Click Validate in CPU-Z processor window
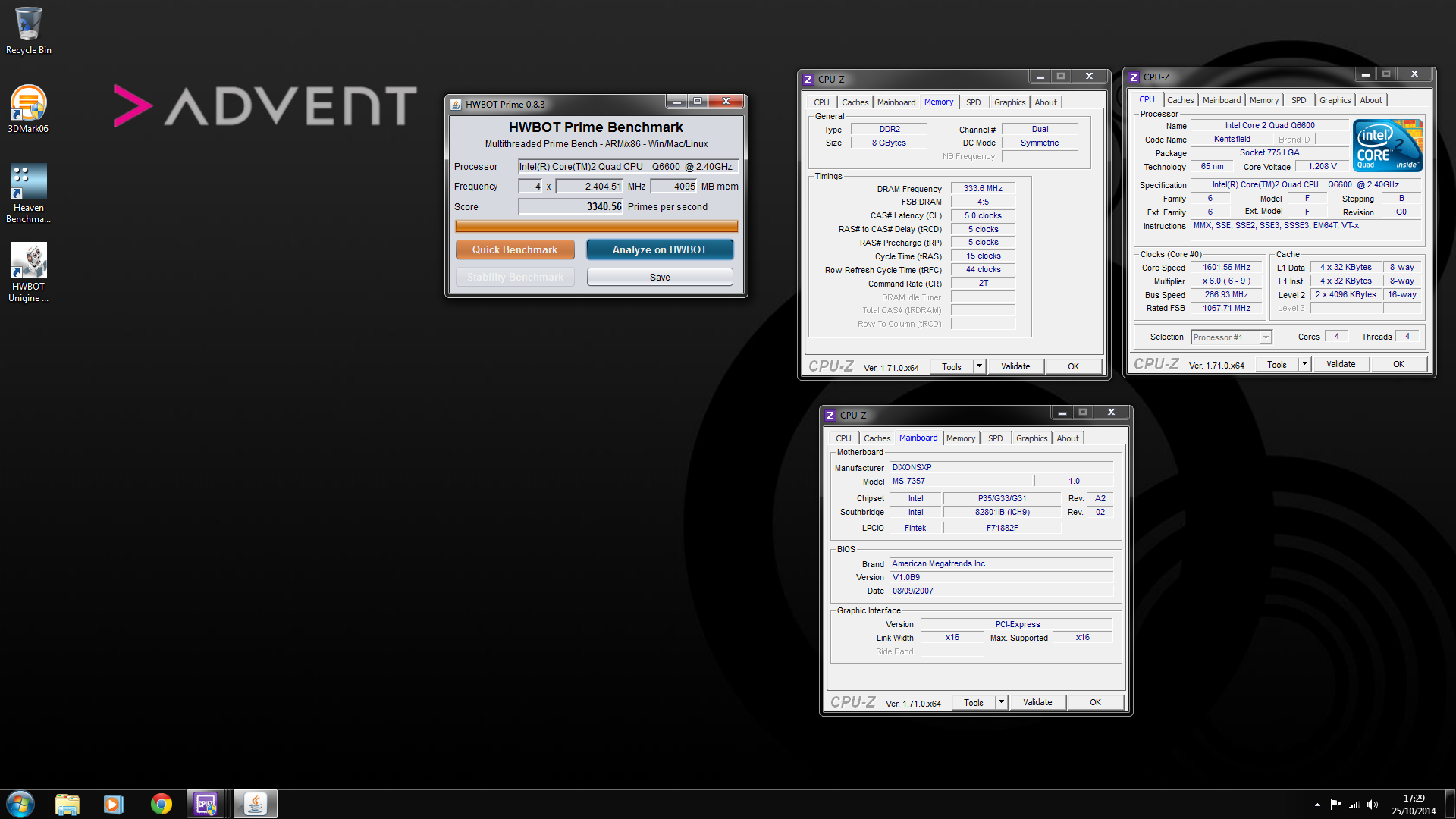 [x=1341, y=365]
